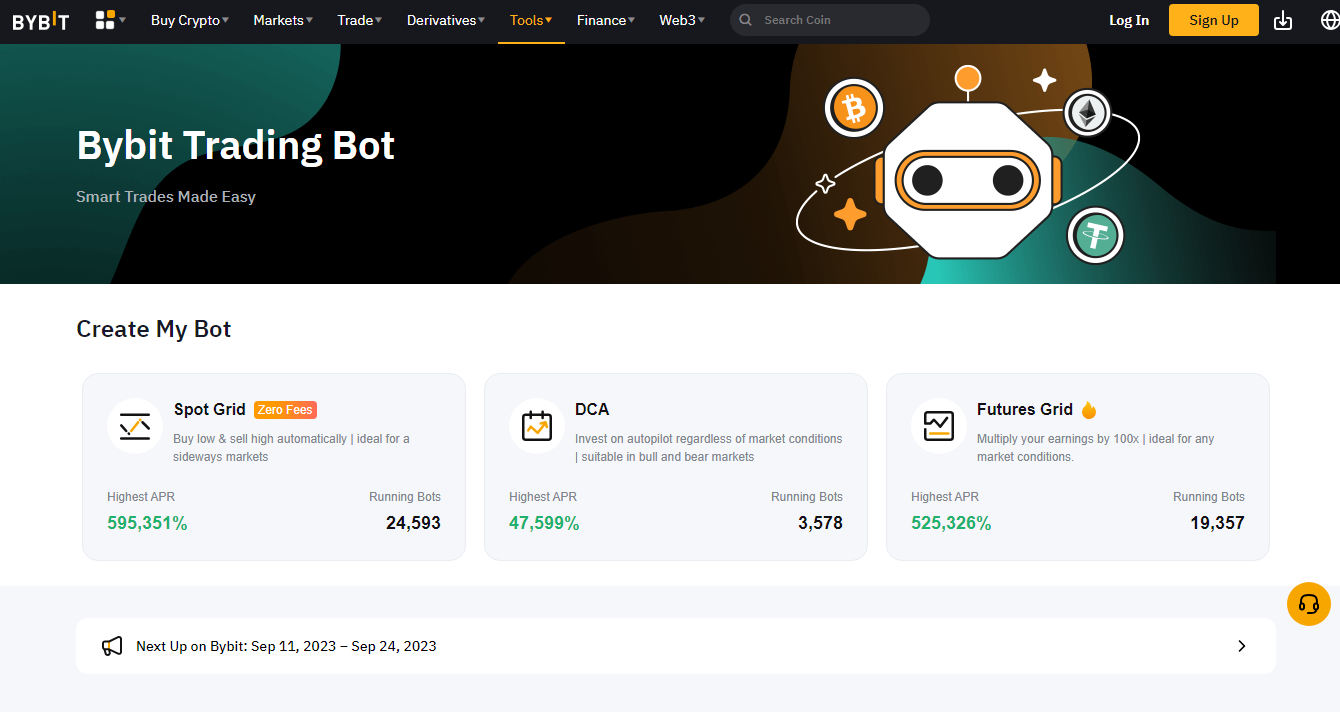
Task: Click the 47,599% APR value
Action: (544, 523)
